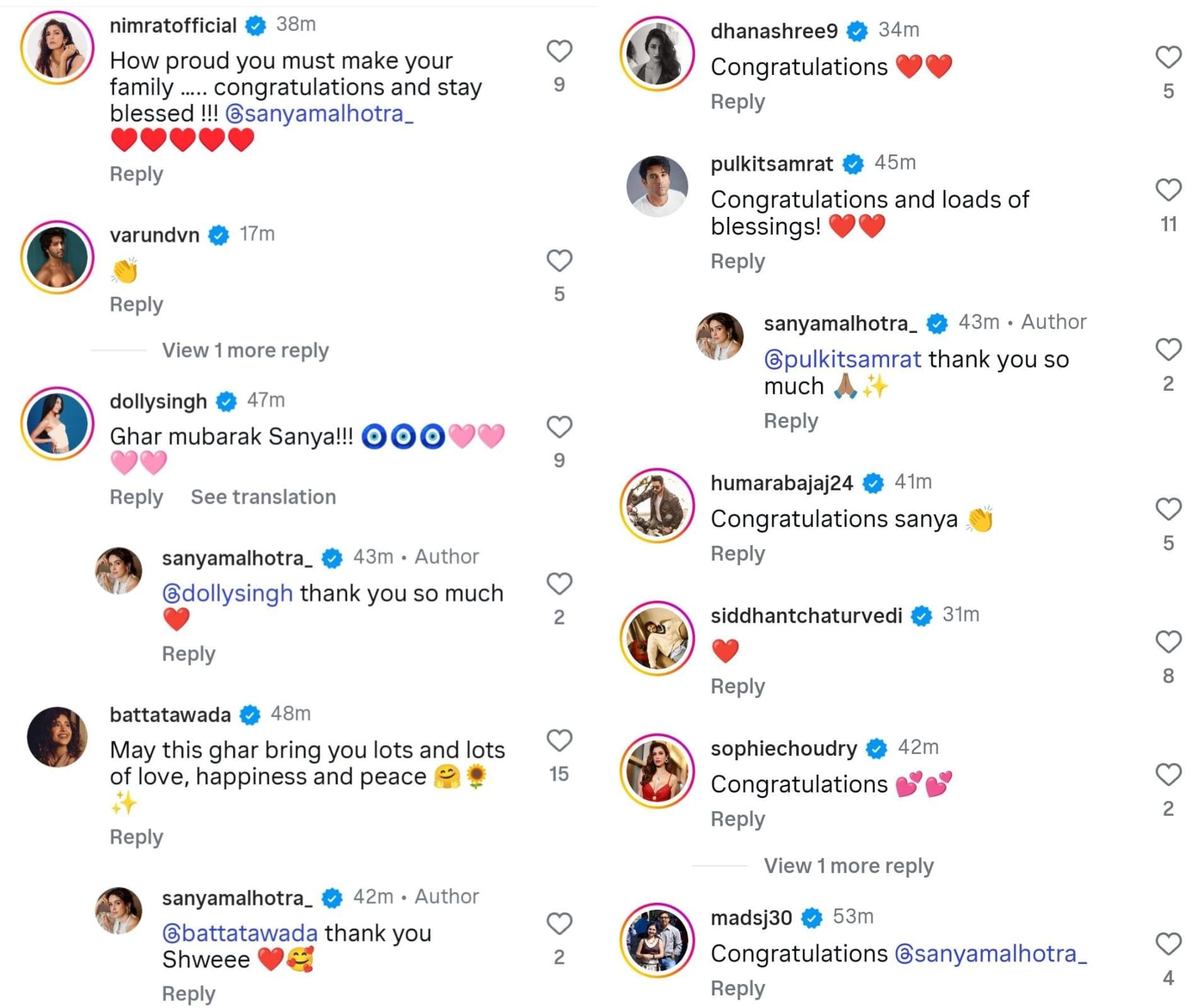The width and height of the screenshot is (1198, 1008).
Task: Open the @dollysingh mention in author reply
Action: click(228, 593)
